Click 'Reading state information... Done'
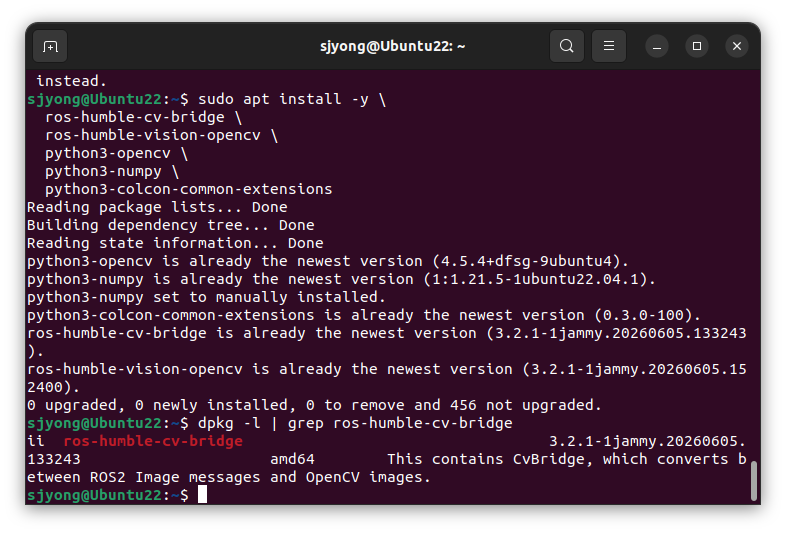The height and width of the screenshot is (533, 786). pos(175,244)
